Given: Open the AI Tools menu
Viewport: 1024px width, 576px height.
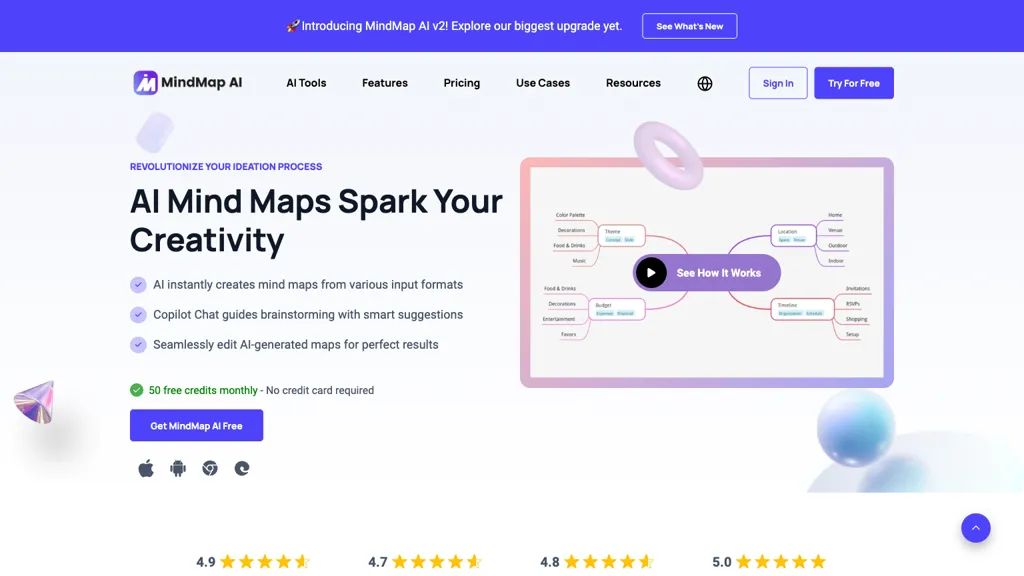Looking at the screenshot, I should (x=306, y=83).
